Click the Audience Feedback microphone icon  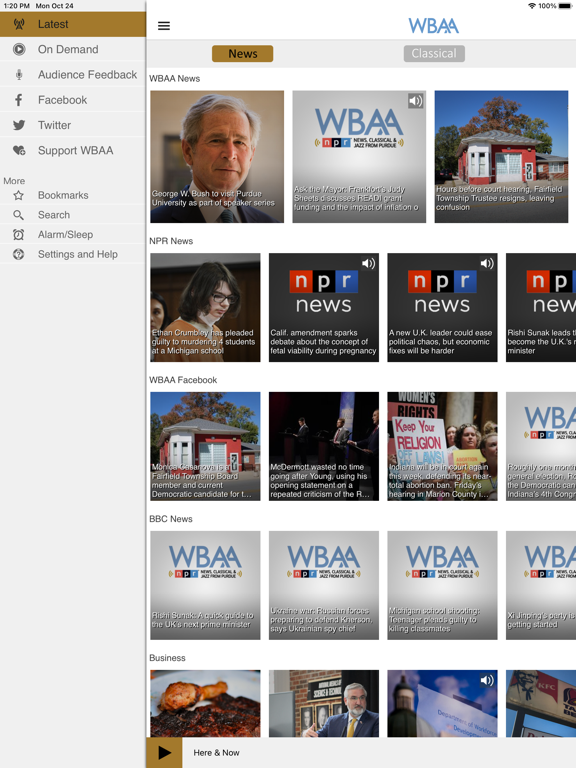coord(19,75)
